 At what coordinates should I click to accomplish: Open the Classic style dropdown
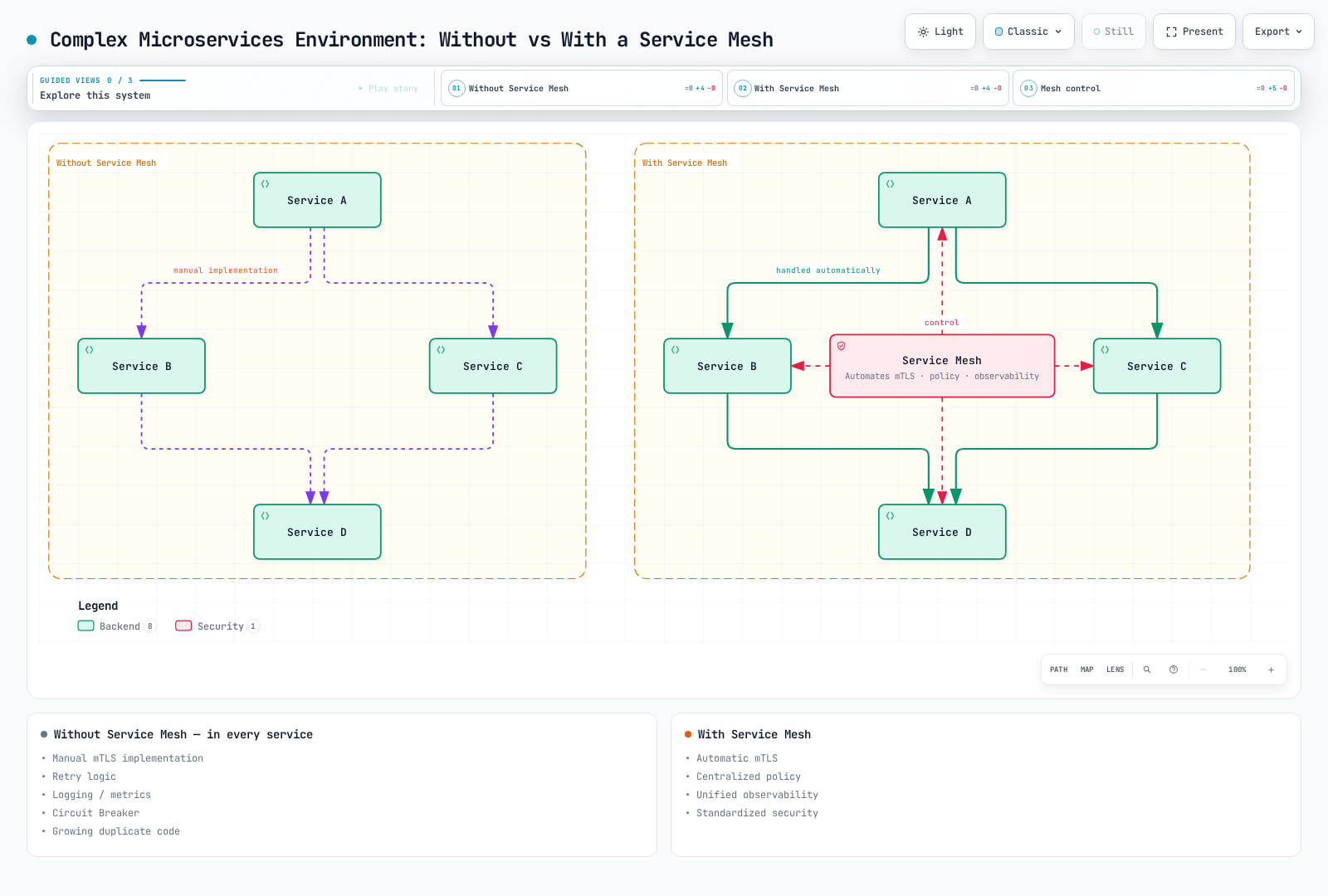tap(1028, 32)
